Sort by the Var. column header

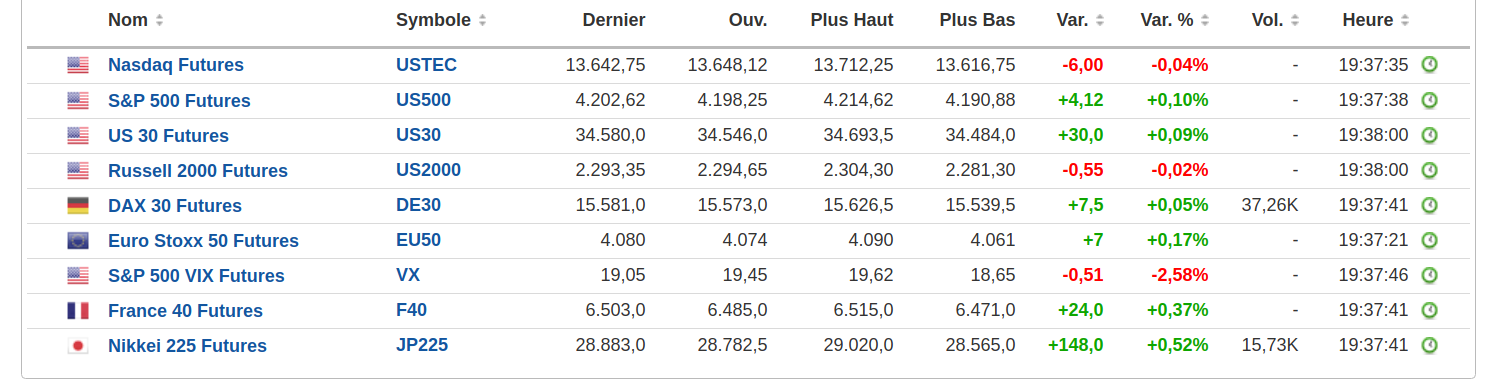[1080, 20]
